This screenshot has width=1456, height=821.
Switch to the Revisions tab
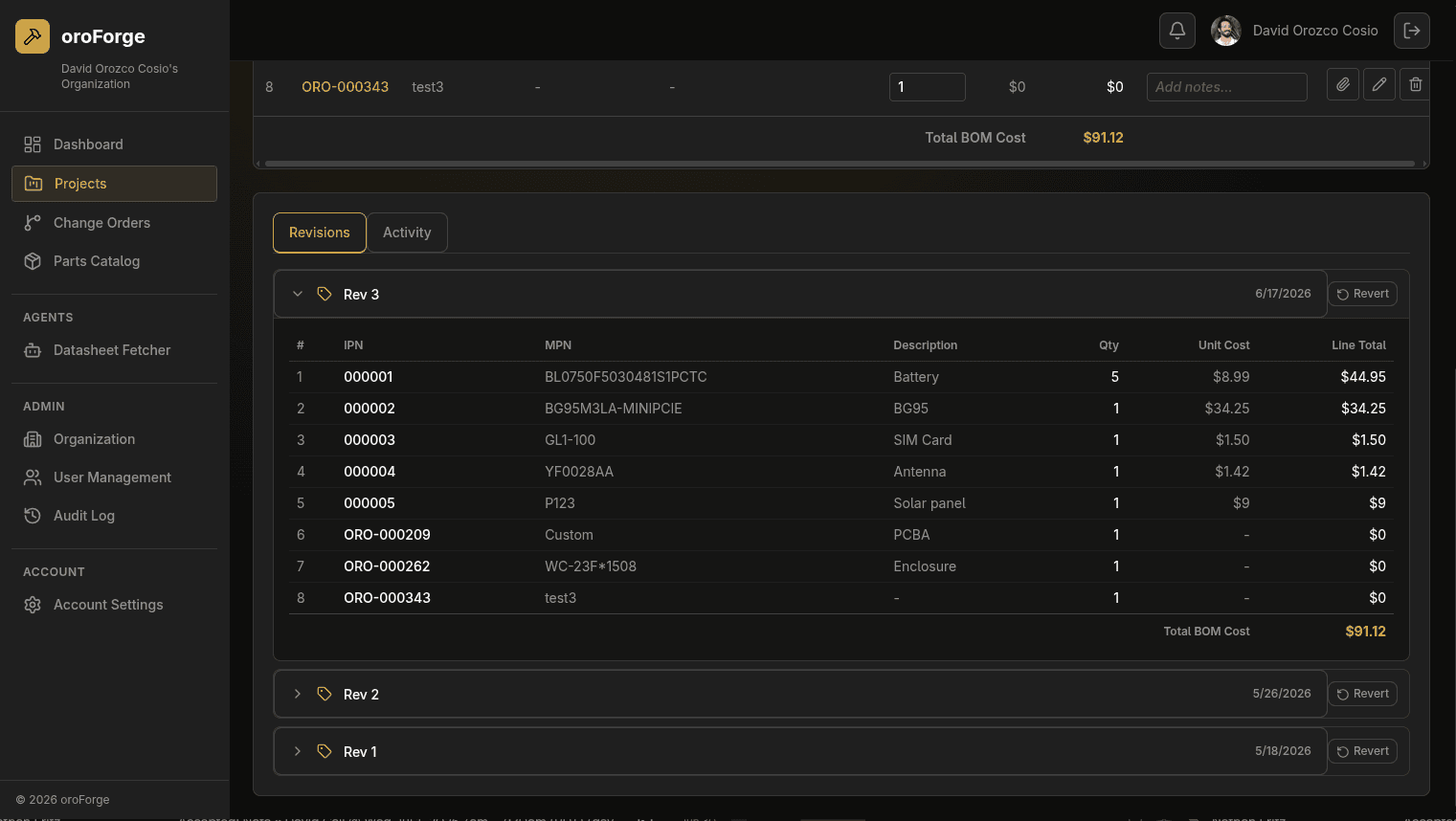click(320, 233)
